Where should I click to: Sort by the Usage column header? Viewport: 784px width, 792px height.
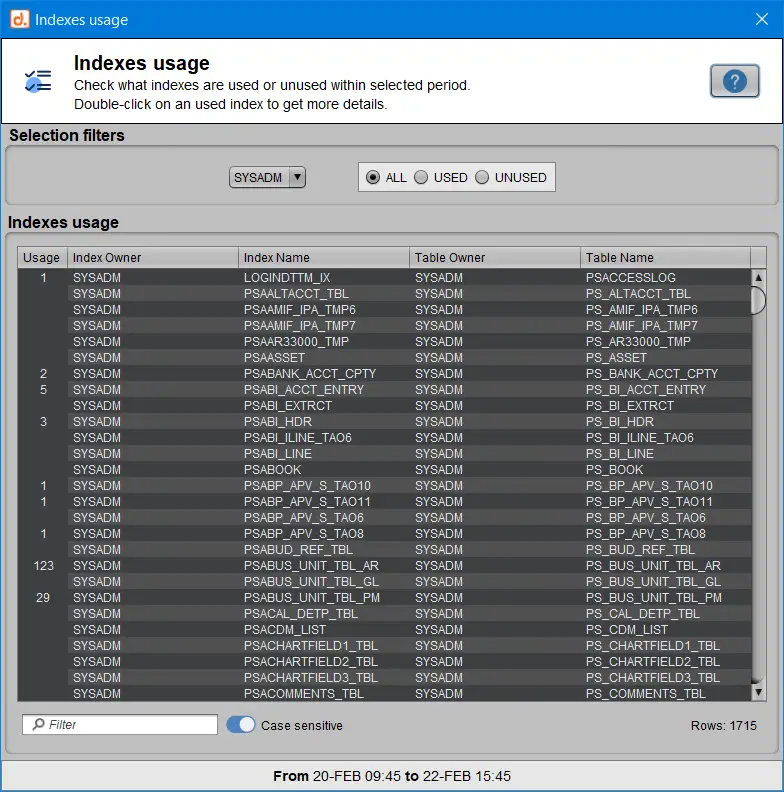[x=42, y=258]
